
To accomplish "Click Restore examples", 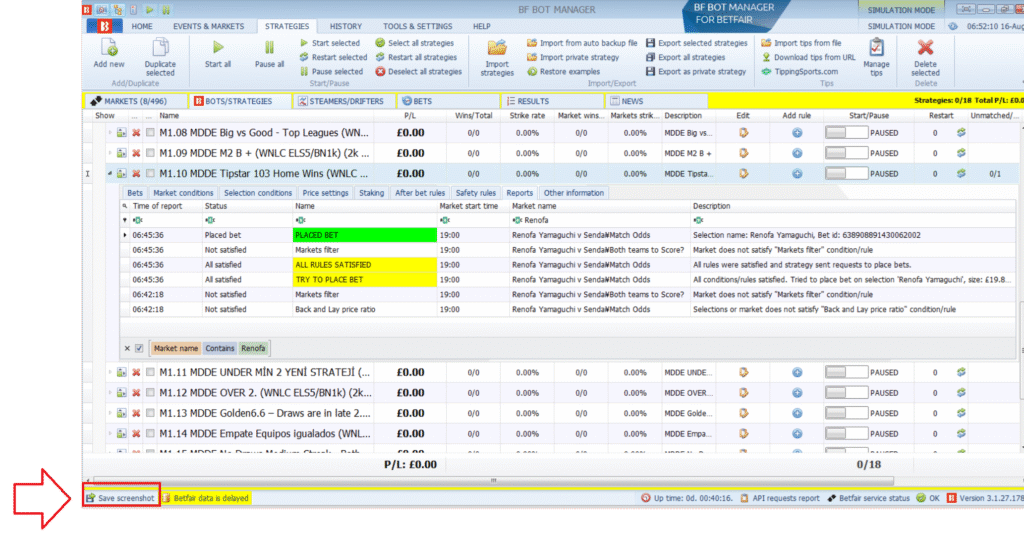I will point(563,72).
